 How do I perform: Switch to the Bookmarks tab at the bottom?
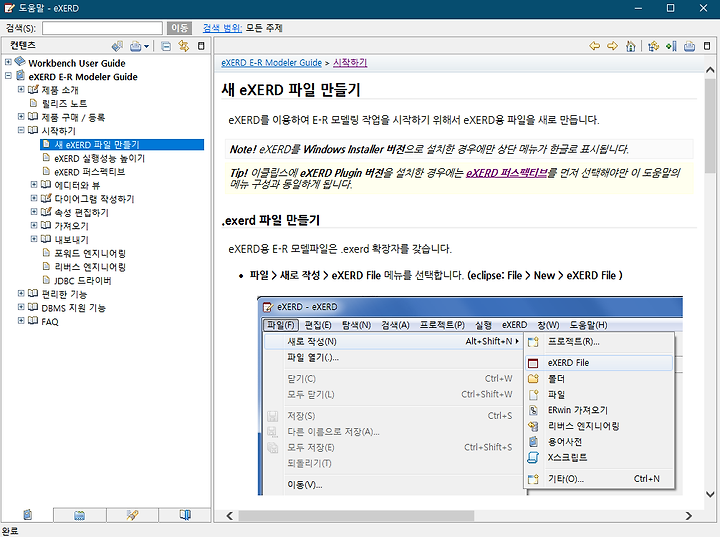pyautogui.click(x=185, y=514)
